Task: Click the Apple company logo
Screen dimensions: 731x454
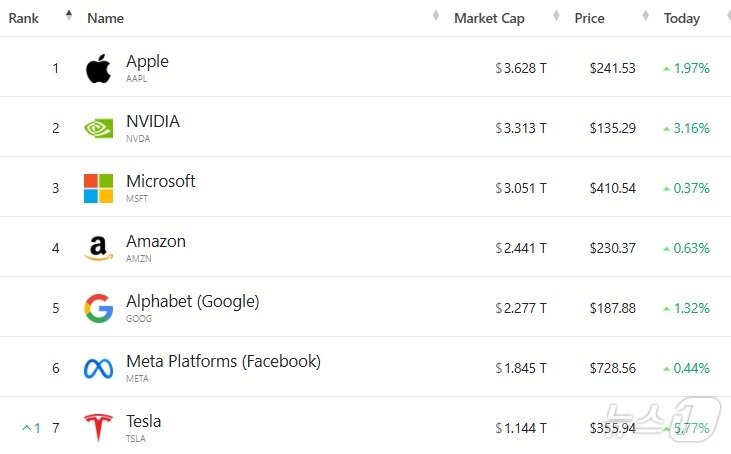Action: tap(98, 69)
